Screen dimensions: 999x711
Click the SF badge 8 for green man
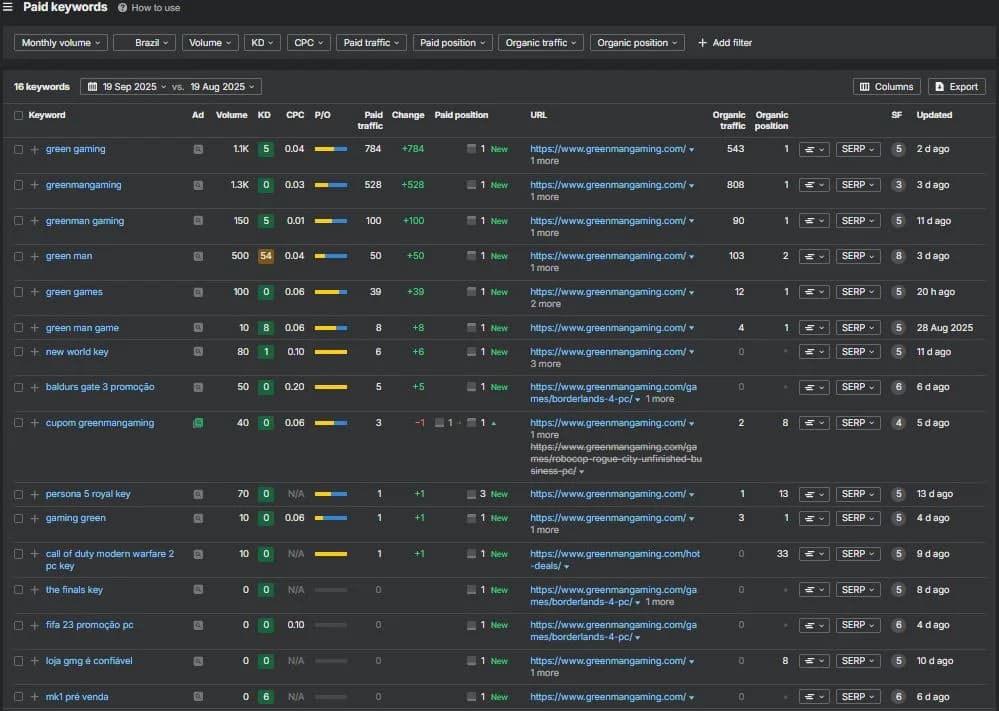click(x=898, y=256)
